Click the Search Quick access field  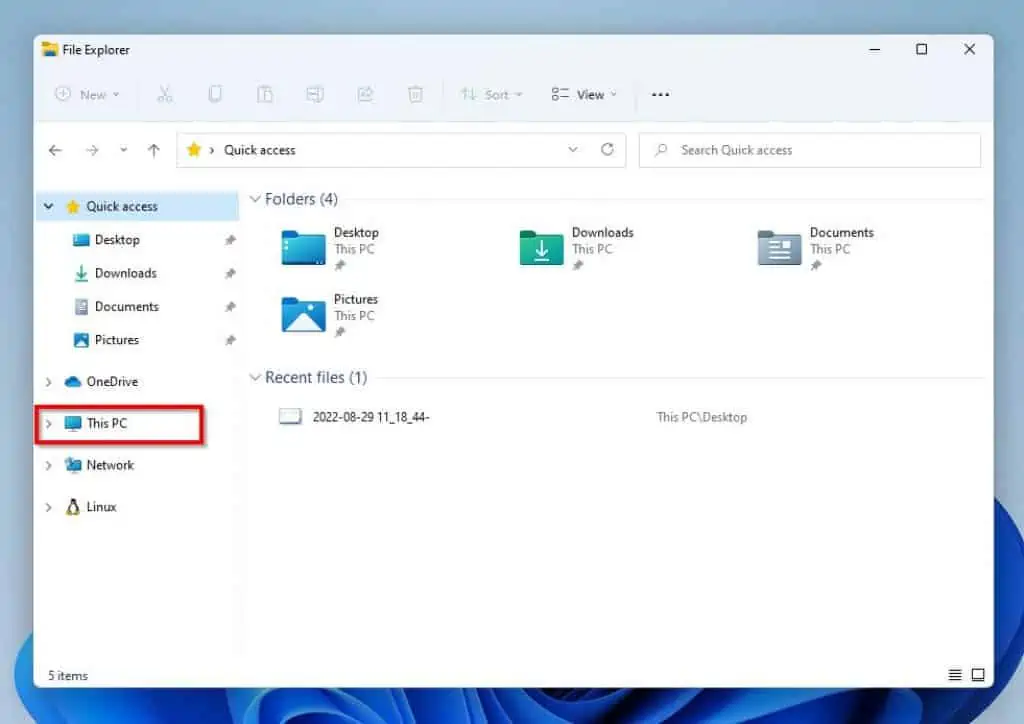[x=810, y=150]
